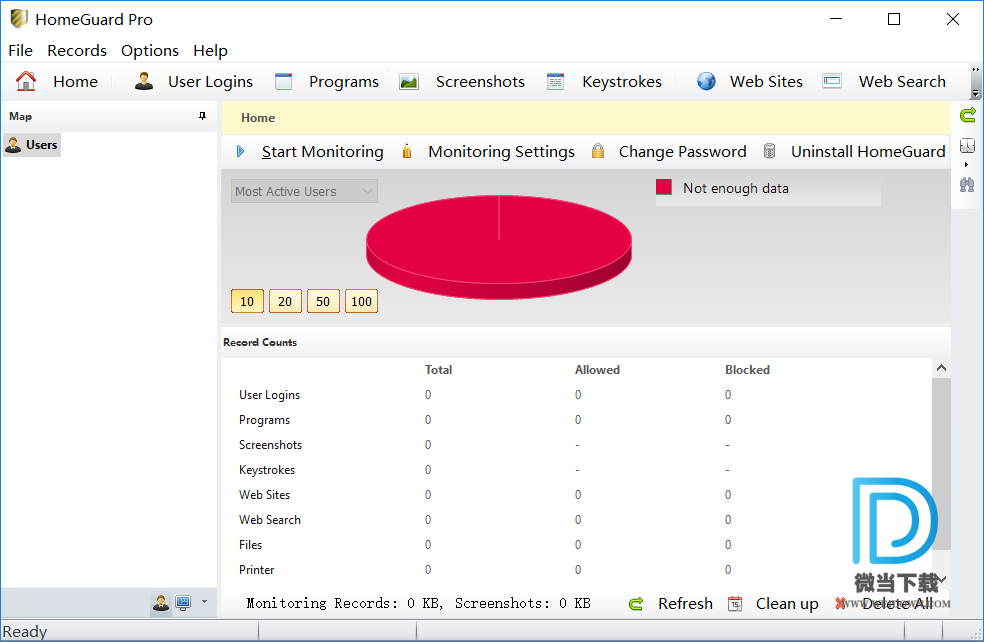Viewport: 984px width, 642px height.
Task: Click the user view icon at Map panel bottom
Action: point(161,603)
